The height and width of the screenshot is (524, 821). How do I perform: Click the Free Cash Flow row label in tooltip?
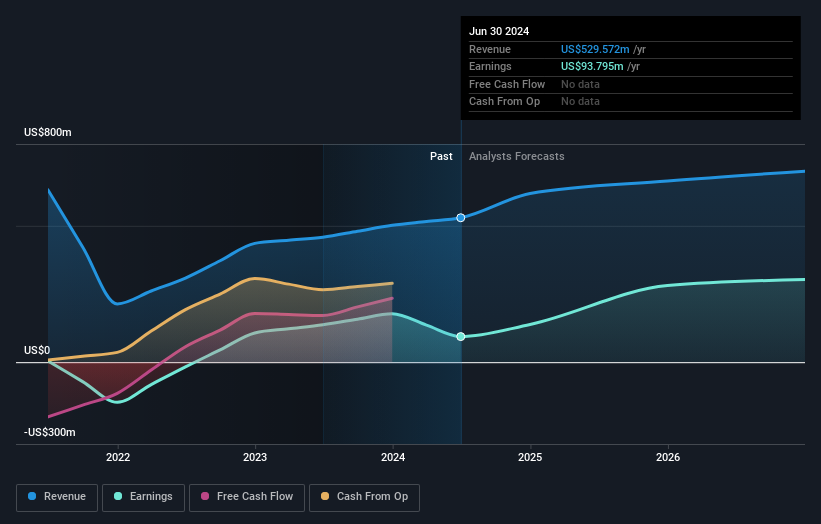tap(507, 84)
